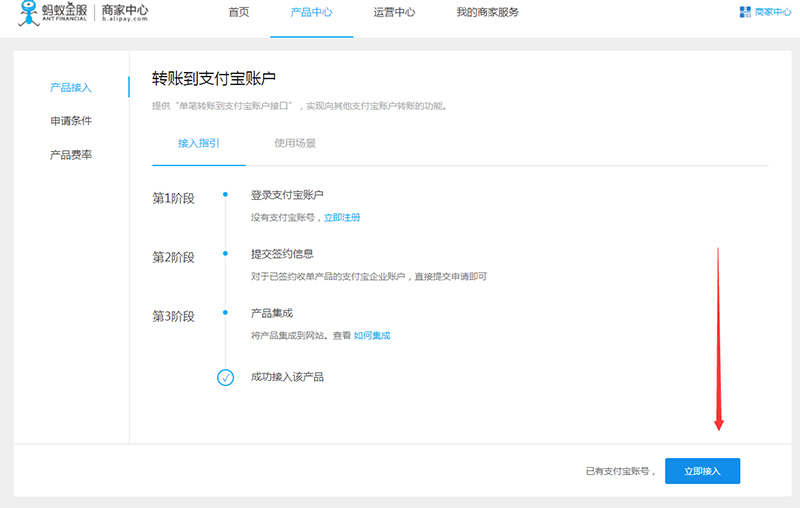Select 申请条件 in the left sidebar
Image resolution: width=800 pixels, height=508 pixels.
[71, 121]
